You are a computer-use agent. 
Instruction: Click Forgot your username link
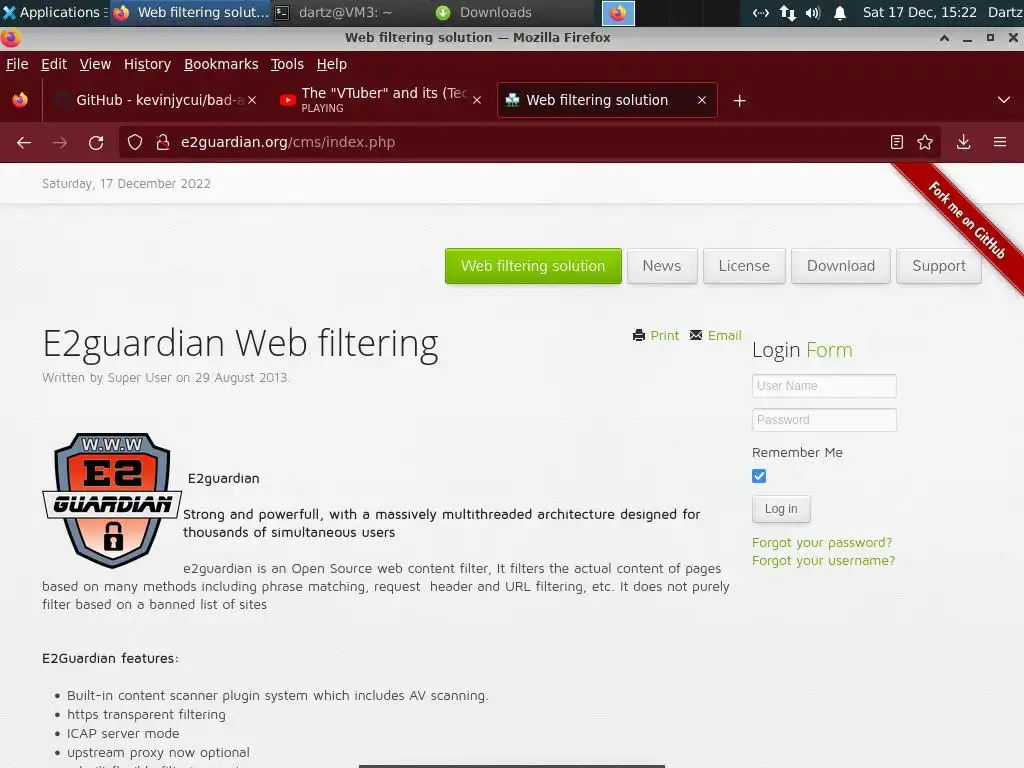[823, 561]
